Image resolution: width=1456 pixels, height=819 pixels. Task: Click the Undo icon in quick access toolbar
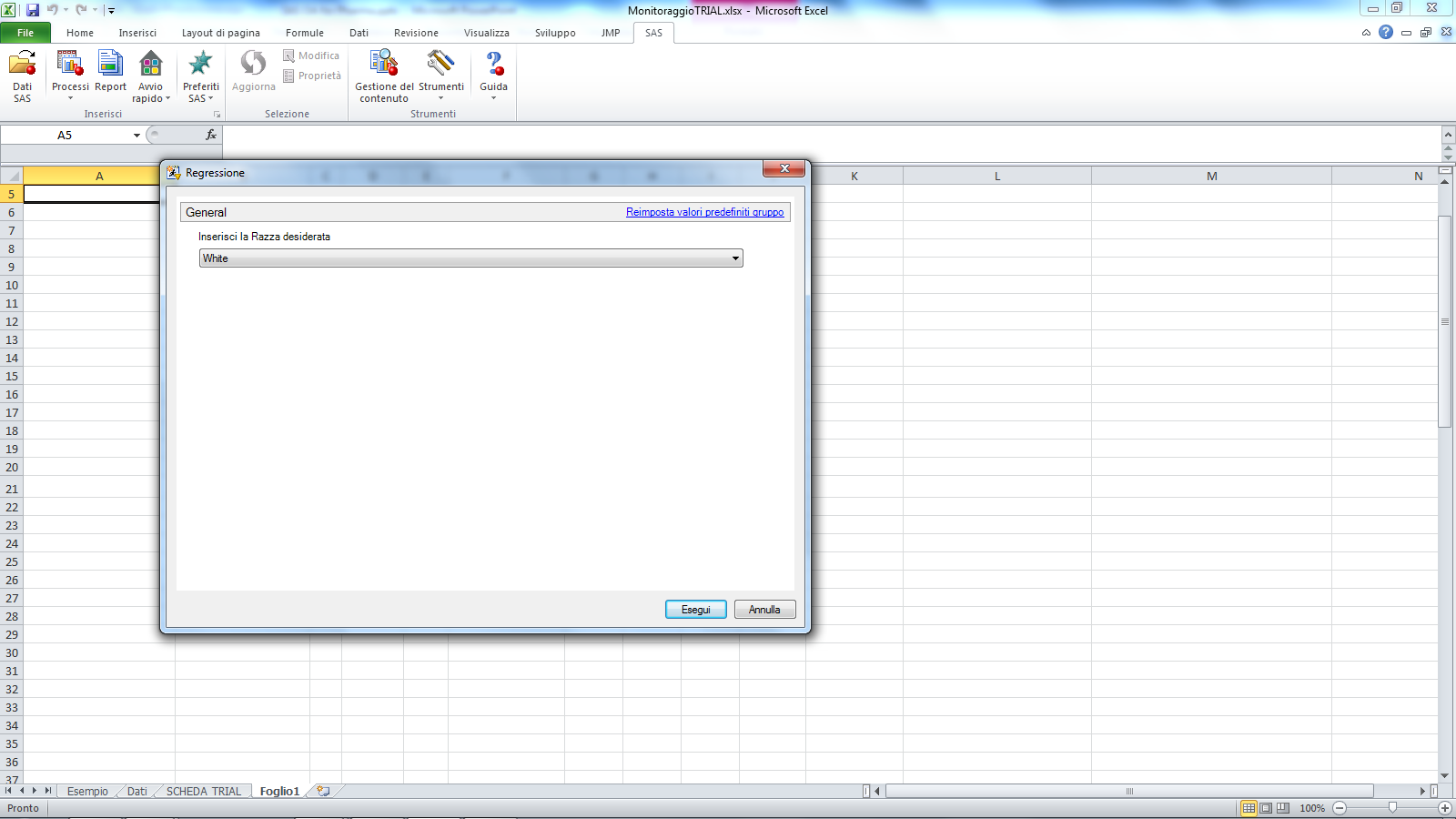click(53, 10)
